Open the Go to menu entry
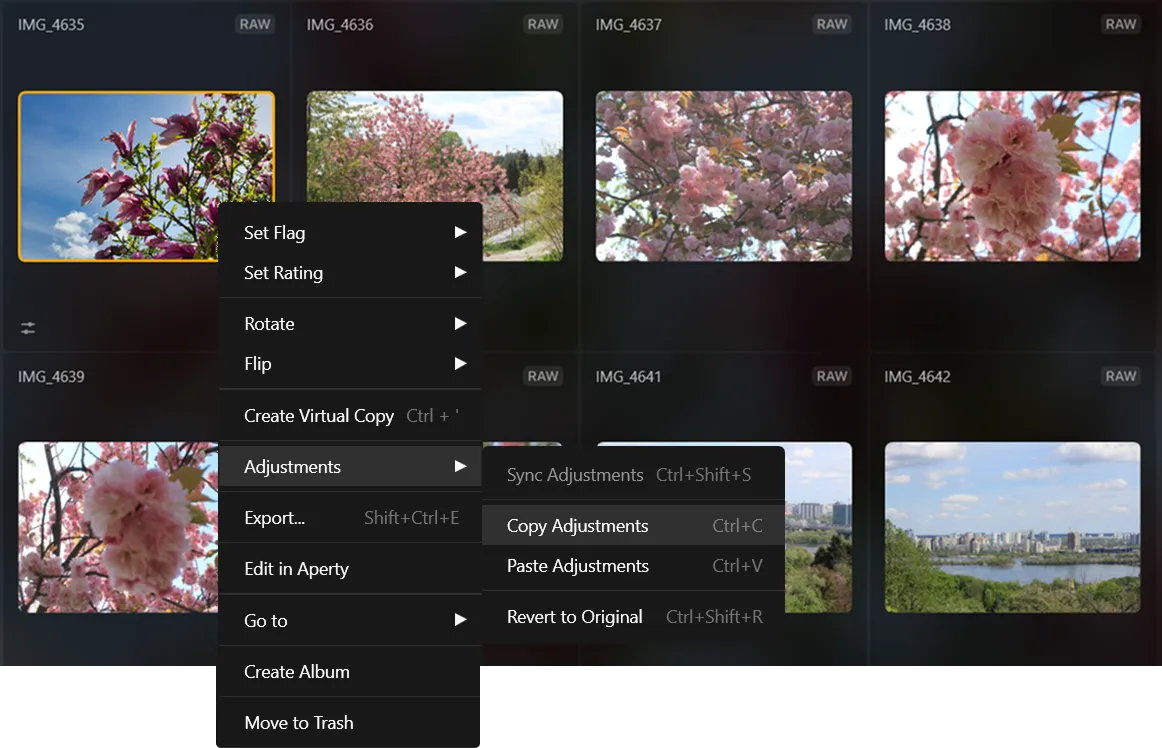This screenshot has height=748, width=1162. pos(350,620)
